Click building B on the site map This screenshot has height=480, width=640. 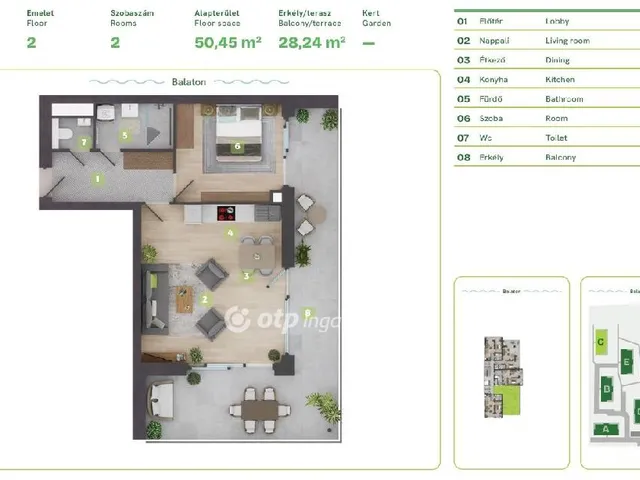[x=605, y=389]
